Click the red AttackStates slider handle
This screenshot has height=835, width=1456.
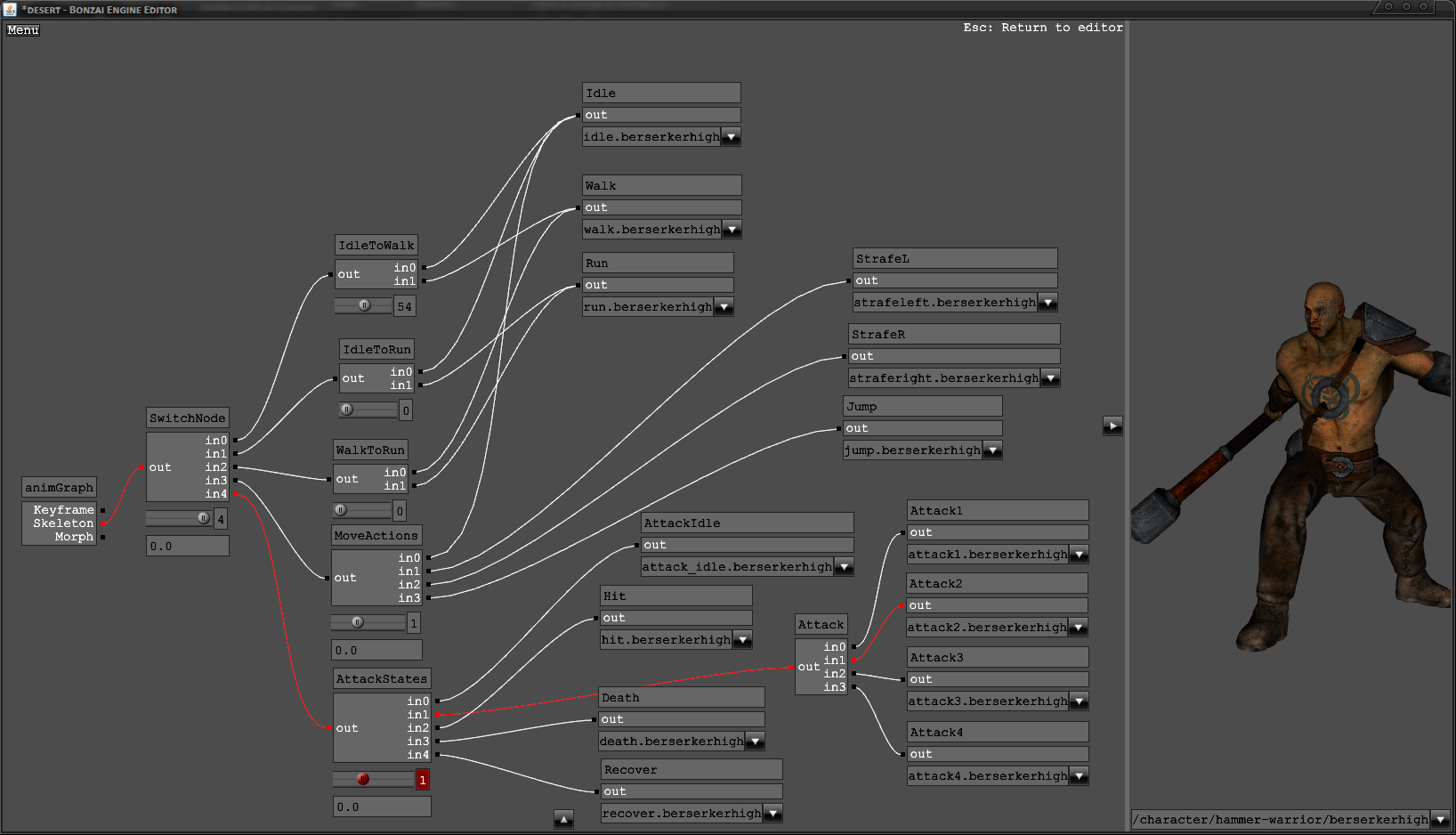pos(363,779)
